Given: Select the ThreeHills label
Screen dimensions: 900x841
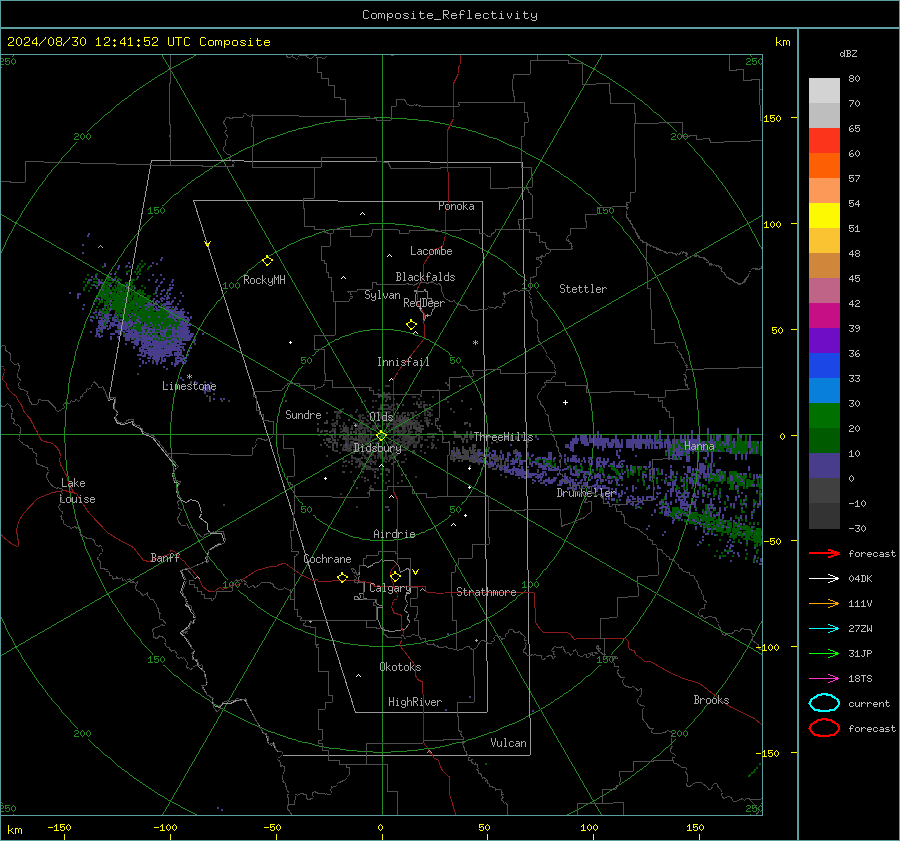Looking at the screenshot, I should click(x=503, y=437).
